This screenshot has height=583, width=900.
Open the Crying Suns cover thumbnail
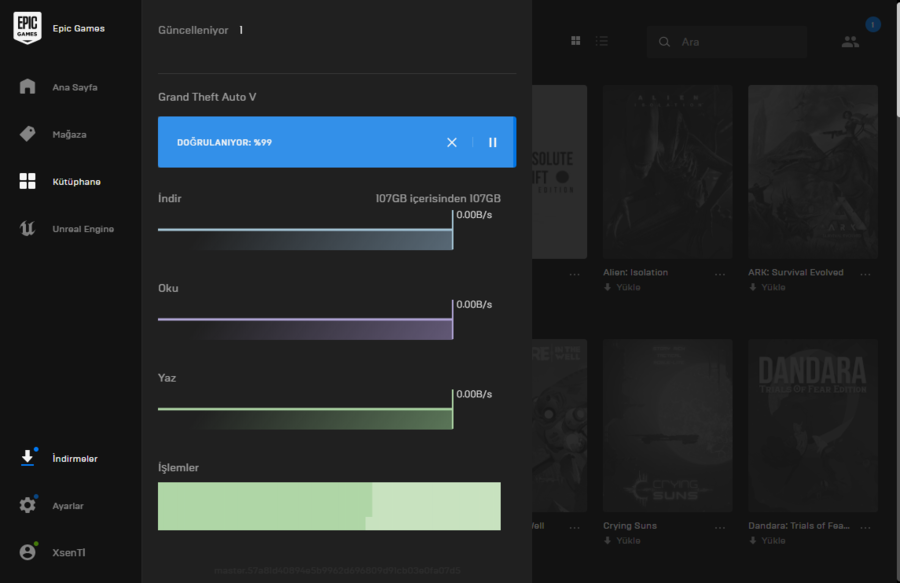(x=668, y=425)
